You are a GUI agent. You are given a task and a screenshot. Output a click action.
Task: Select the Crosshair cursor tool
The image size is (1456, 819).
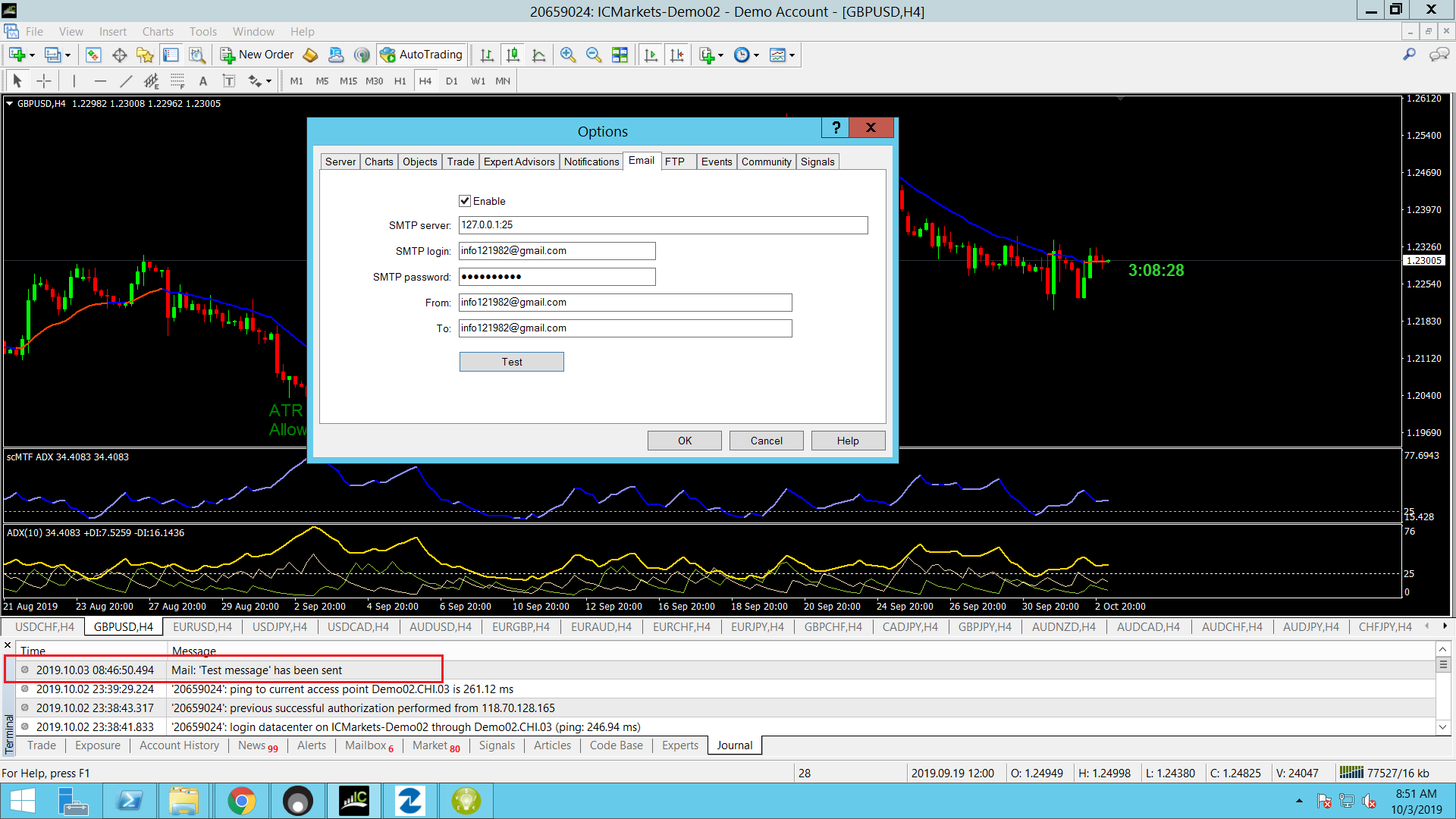(44, 80)
